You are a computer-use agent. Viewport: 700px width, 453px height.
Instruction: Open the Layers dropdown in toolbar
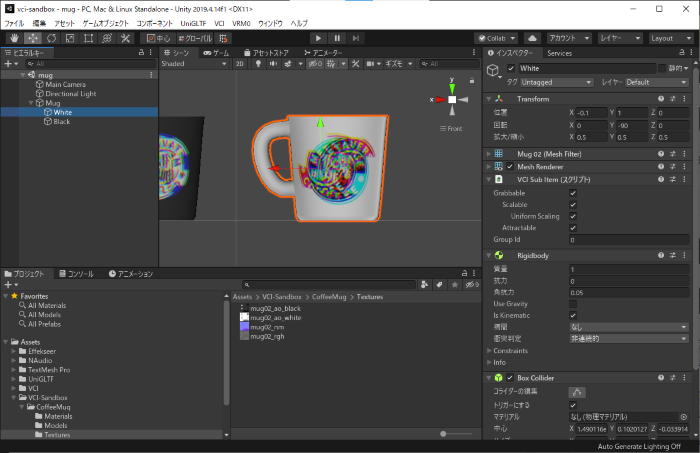point(620,38)
